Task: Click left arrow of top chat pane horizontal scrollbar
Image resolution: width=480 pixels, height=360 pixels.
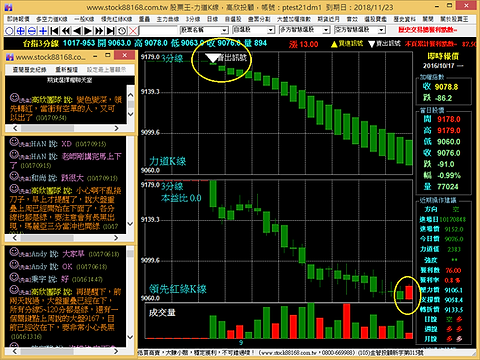Action: pos(15,128)
